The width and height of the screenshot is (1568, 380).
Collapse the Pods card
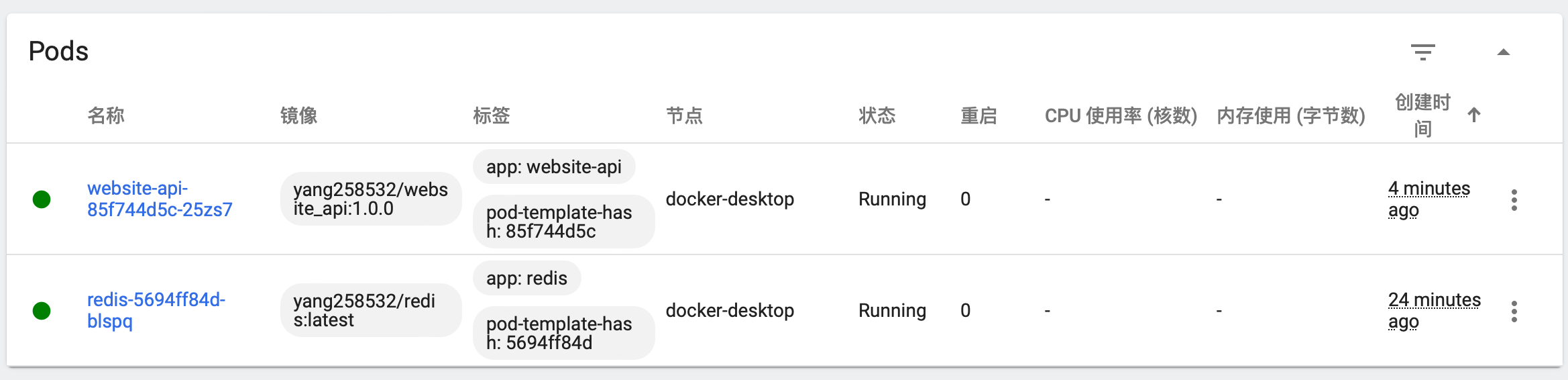(x=1504, y=52)
